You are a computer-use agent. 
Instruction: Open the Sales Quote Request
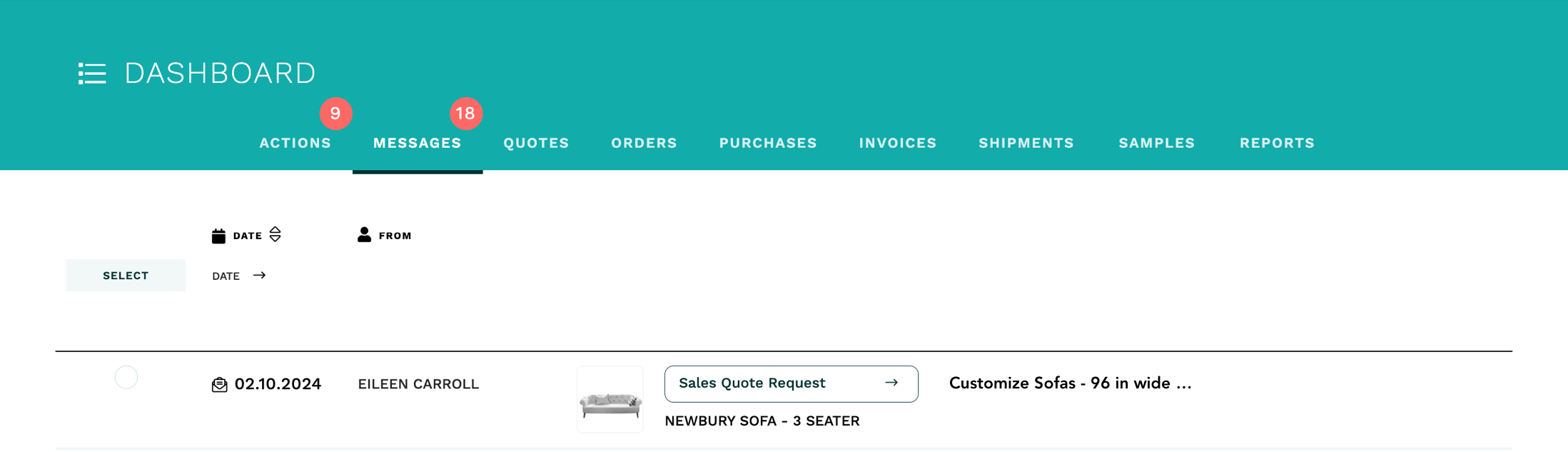click(x=752, y=383)
